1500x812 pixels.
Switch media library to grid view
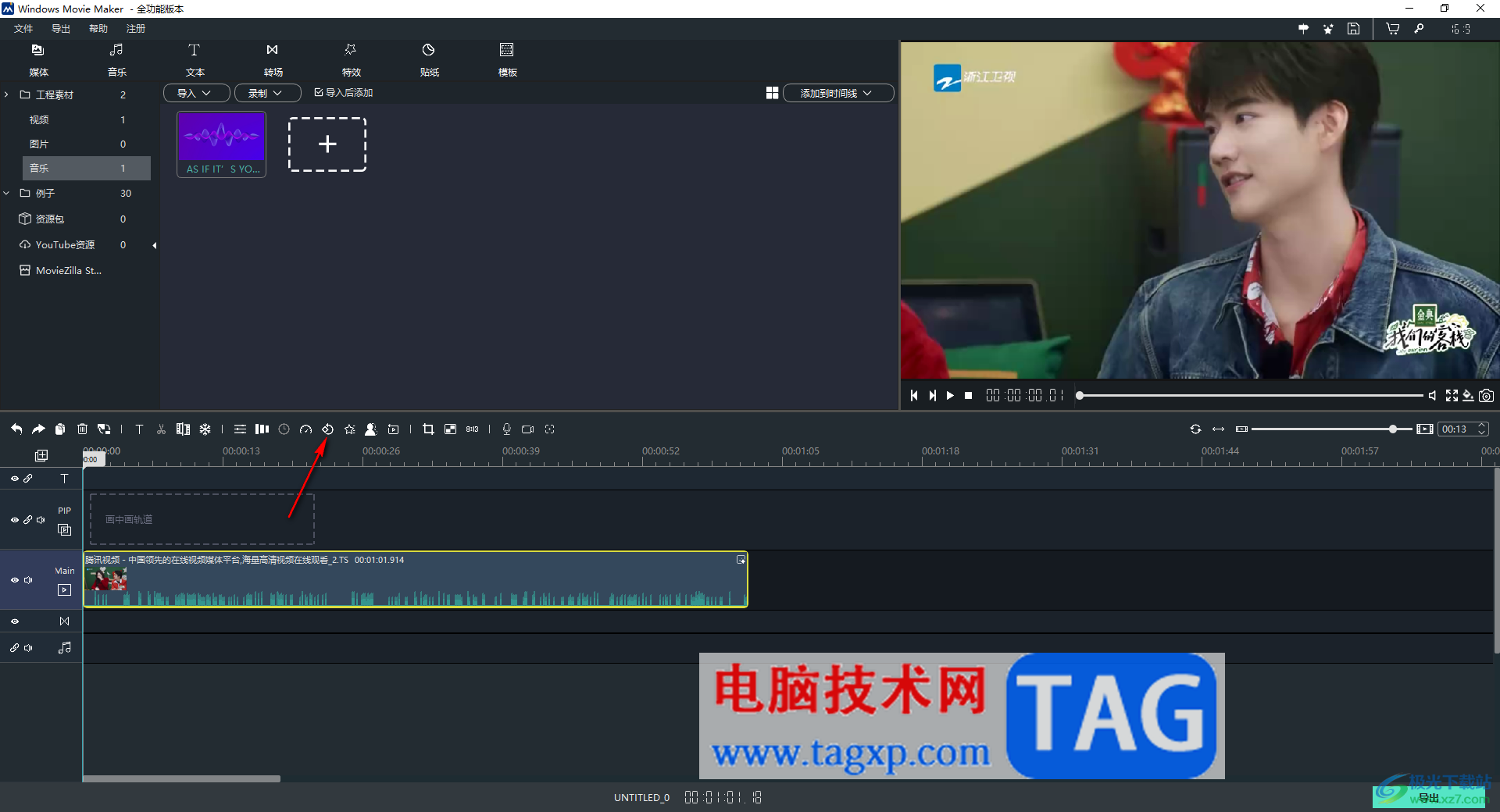pos(772,93)
